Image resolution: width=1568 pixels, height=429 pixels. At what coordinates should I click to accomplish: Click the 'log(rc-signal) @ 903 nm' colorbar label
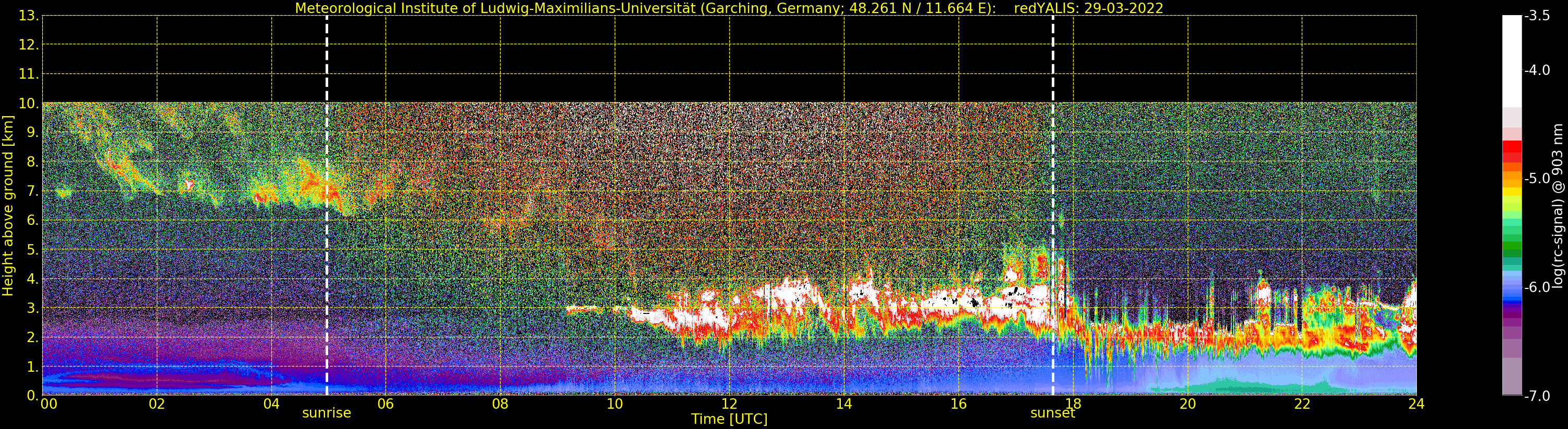pos(1558,206)
